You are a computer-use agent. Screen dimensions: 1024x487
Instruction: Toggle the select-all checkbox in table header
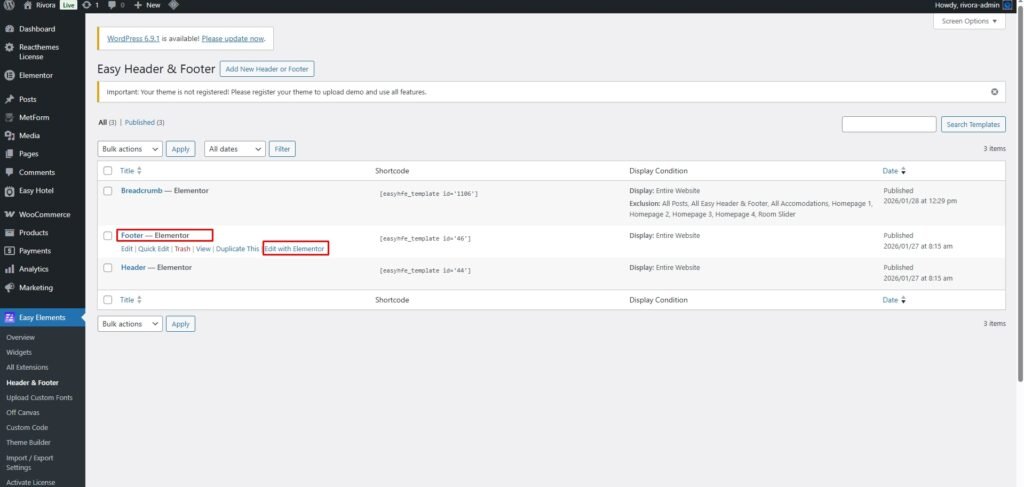pyautogui.click(x=108, y=171)
